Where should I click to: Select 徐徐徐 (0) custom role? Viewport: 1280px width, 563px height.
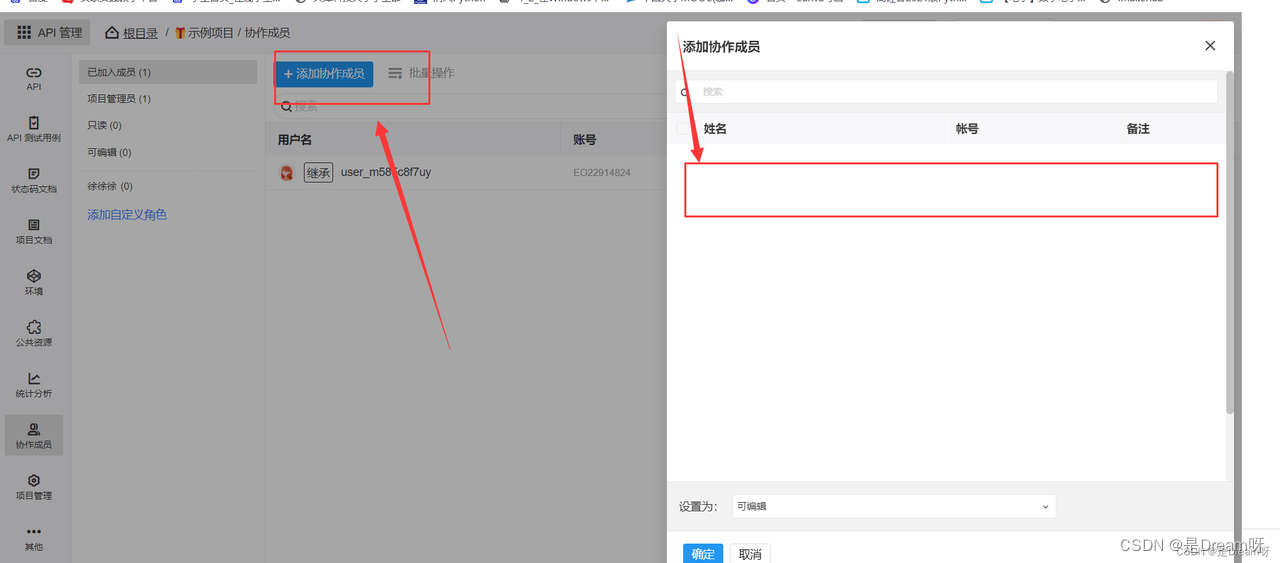110,187
